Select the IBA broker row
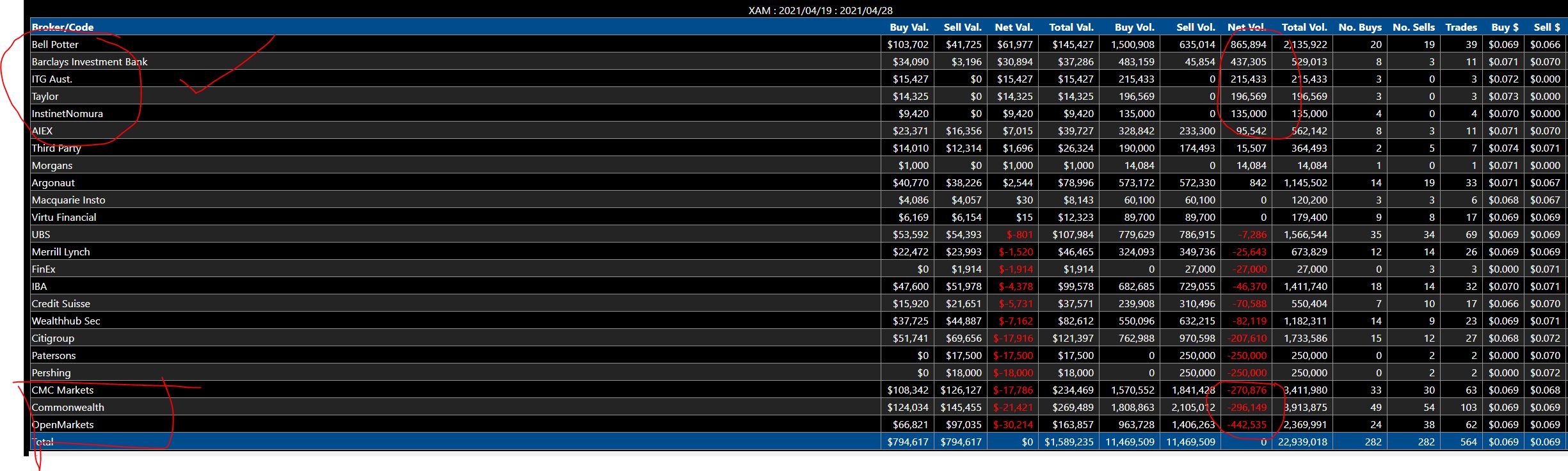The image size is (1568, 471). pyautogui.click(x=797, y=286)
